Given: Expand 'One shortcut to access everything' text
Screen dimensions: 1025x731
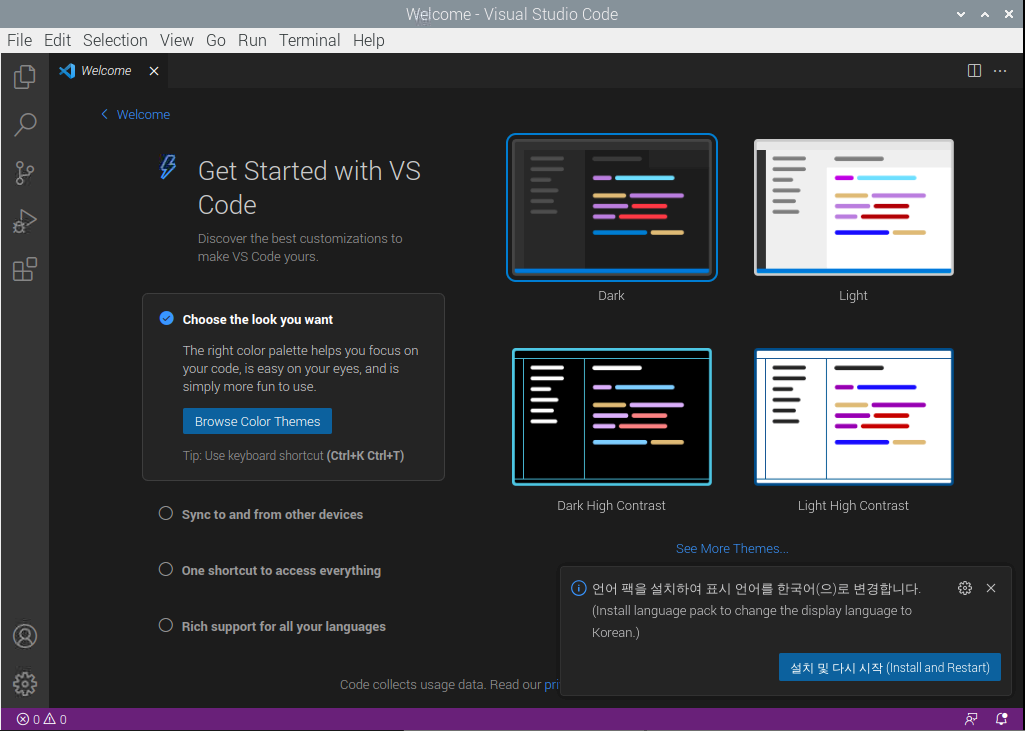Looking at the screenshot, I should click(281, 570).
